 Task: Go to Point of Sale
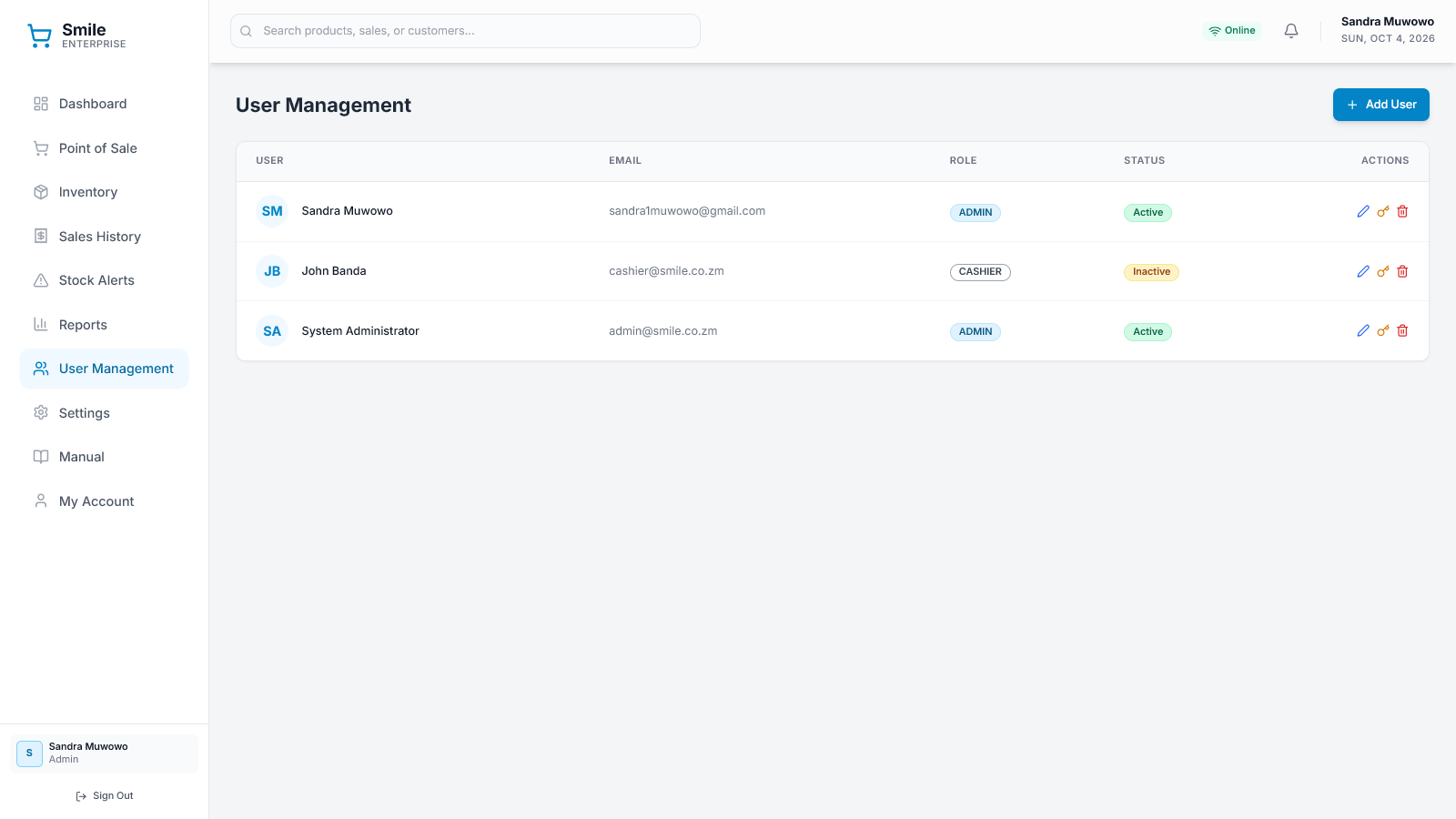coord(104,148)
